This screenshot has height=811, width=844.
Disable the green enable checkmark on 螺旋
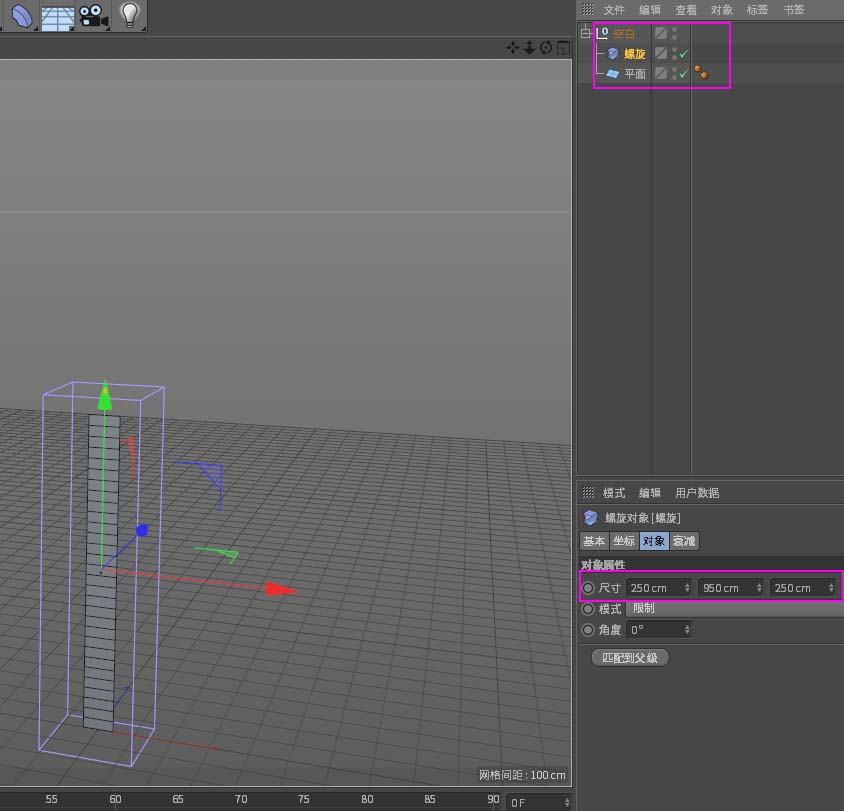683,54
